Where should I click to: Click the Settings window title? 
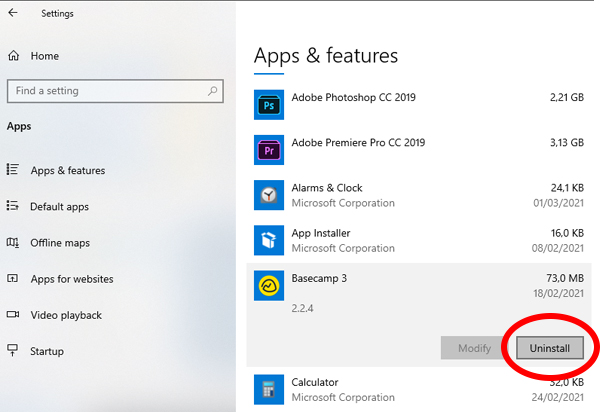pyautogui.click(x=57, y=13)
